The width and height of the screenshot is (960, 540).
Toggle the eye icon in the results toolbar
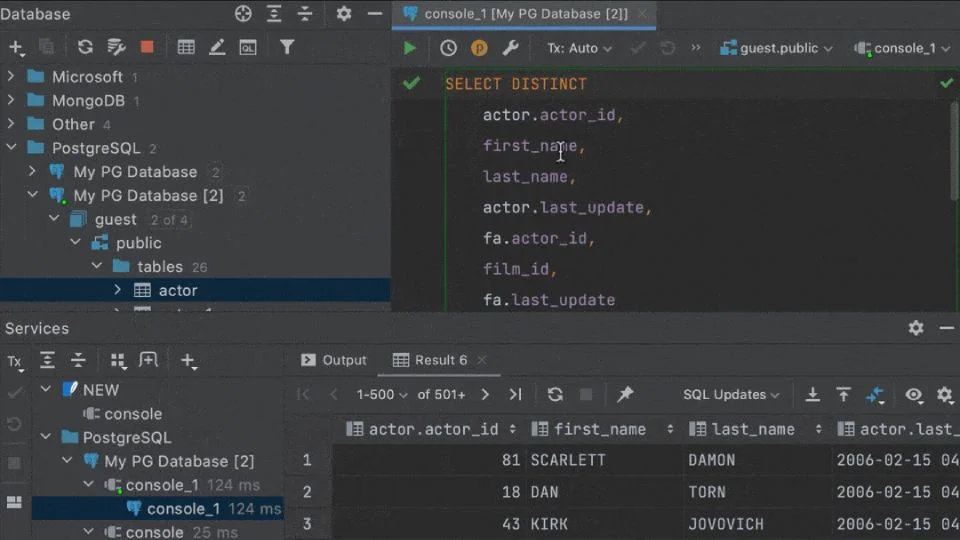point(913,395)
